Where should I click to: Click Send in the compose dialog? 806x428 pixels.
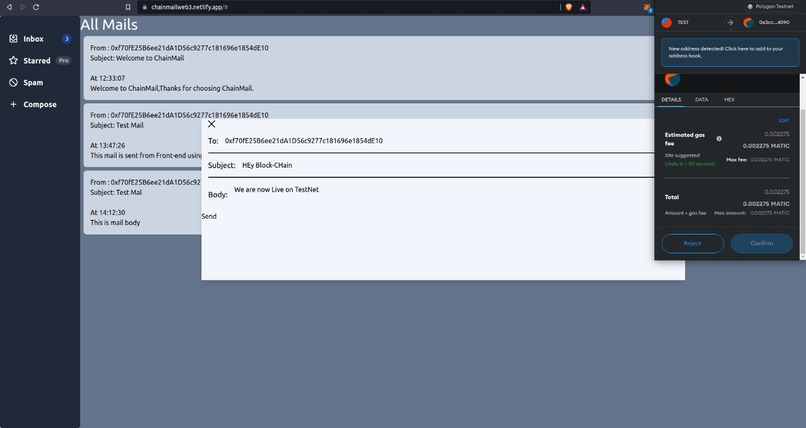click(209, 216)
